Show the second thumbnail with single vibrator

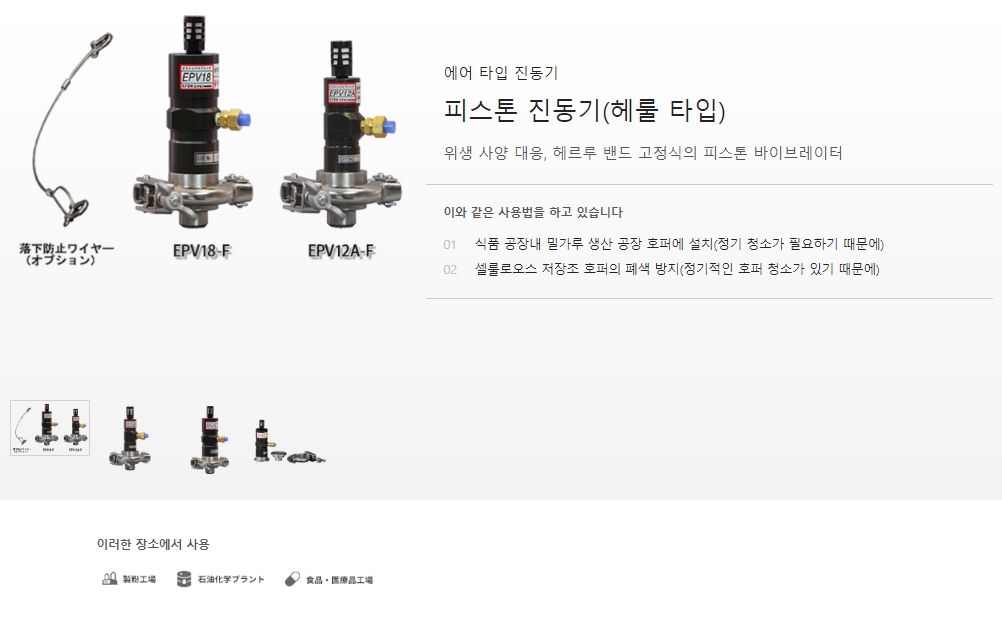click(x=130, y=438)
